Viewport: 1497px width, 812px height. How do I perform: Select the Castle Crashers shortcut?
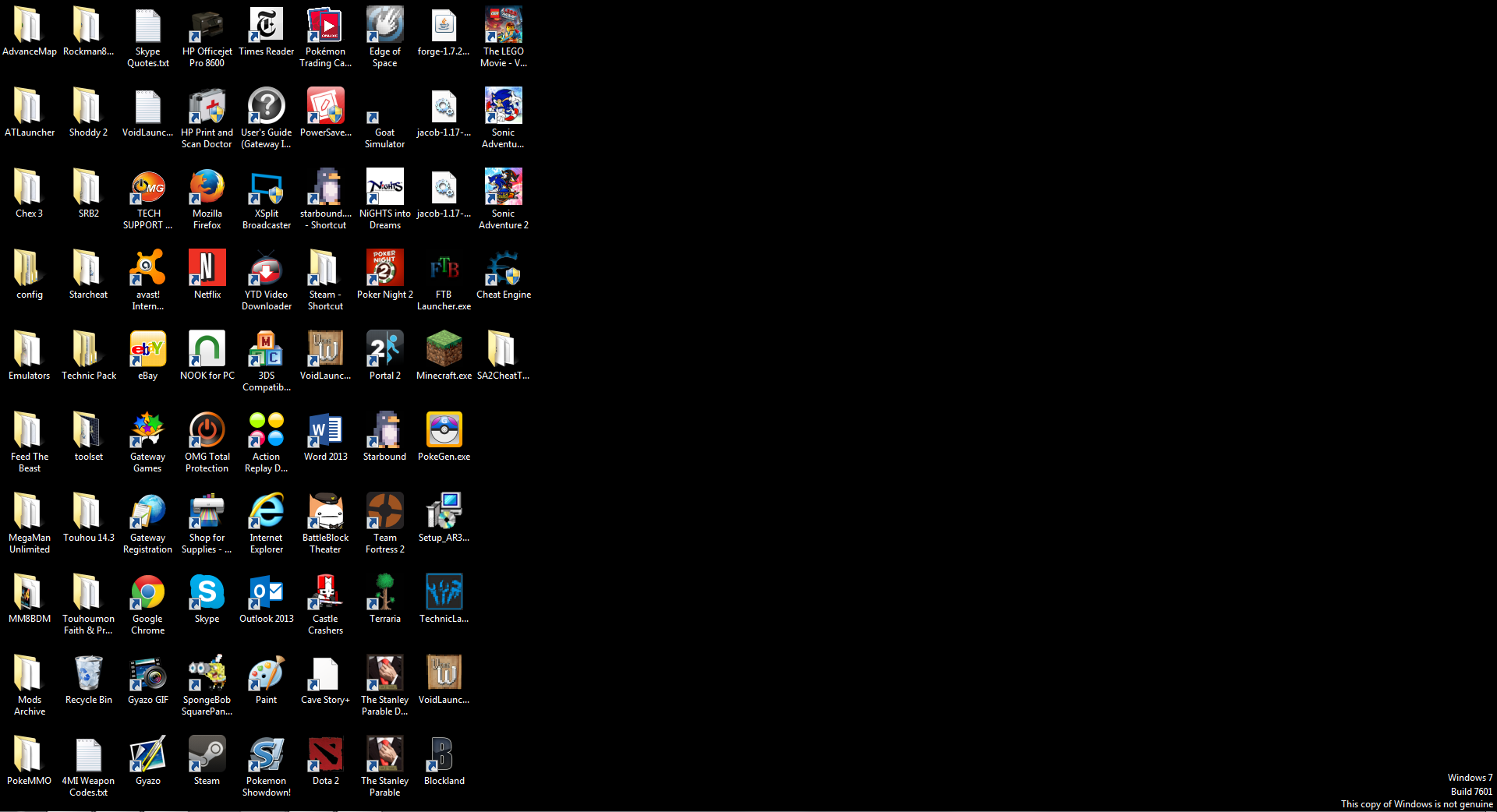pos(326,593)
